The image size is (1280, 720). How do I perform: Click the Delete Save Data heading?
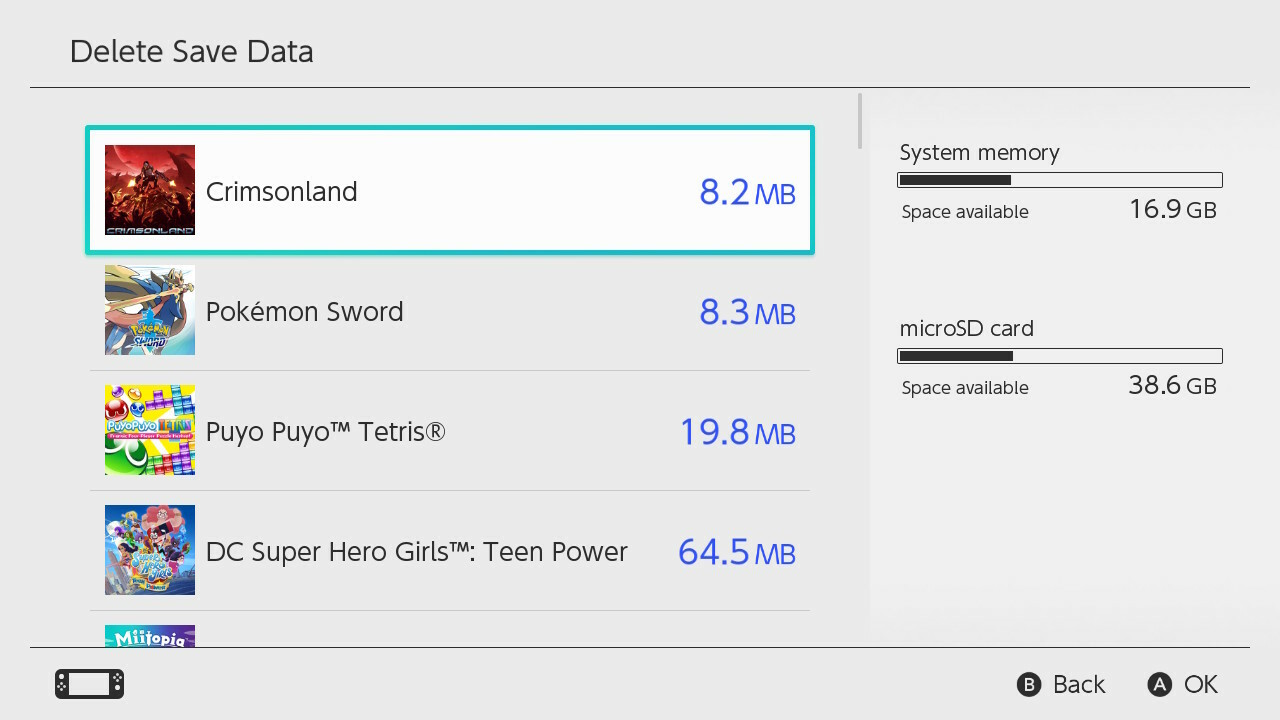(192, 51)
